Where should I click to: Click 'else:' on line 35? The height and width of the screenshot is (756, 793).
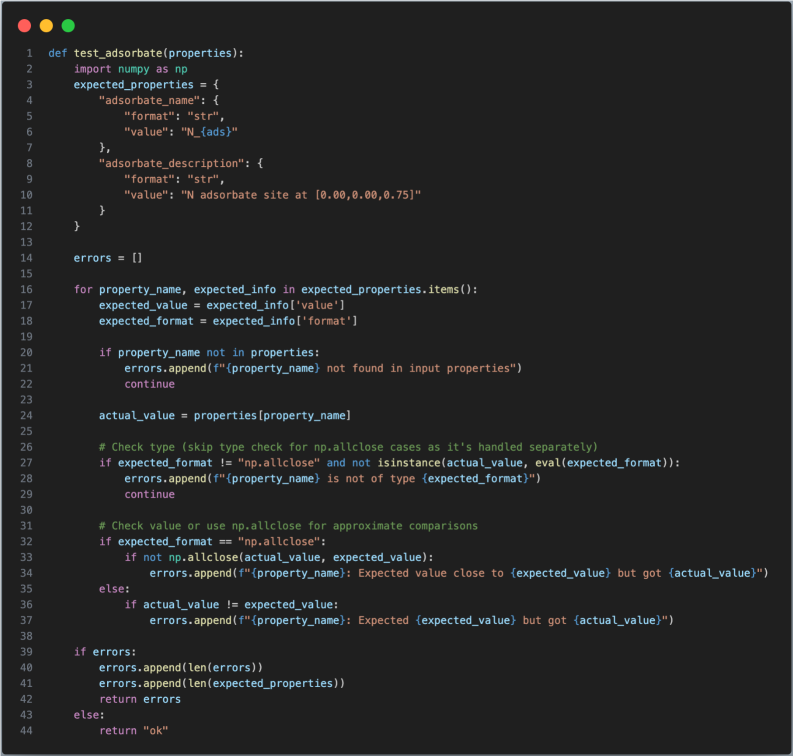[x=115, y=589]
